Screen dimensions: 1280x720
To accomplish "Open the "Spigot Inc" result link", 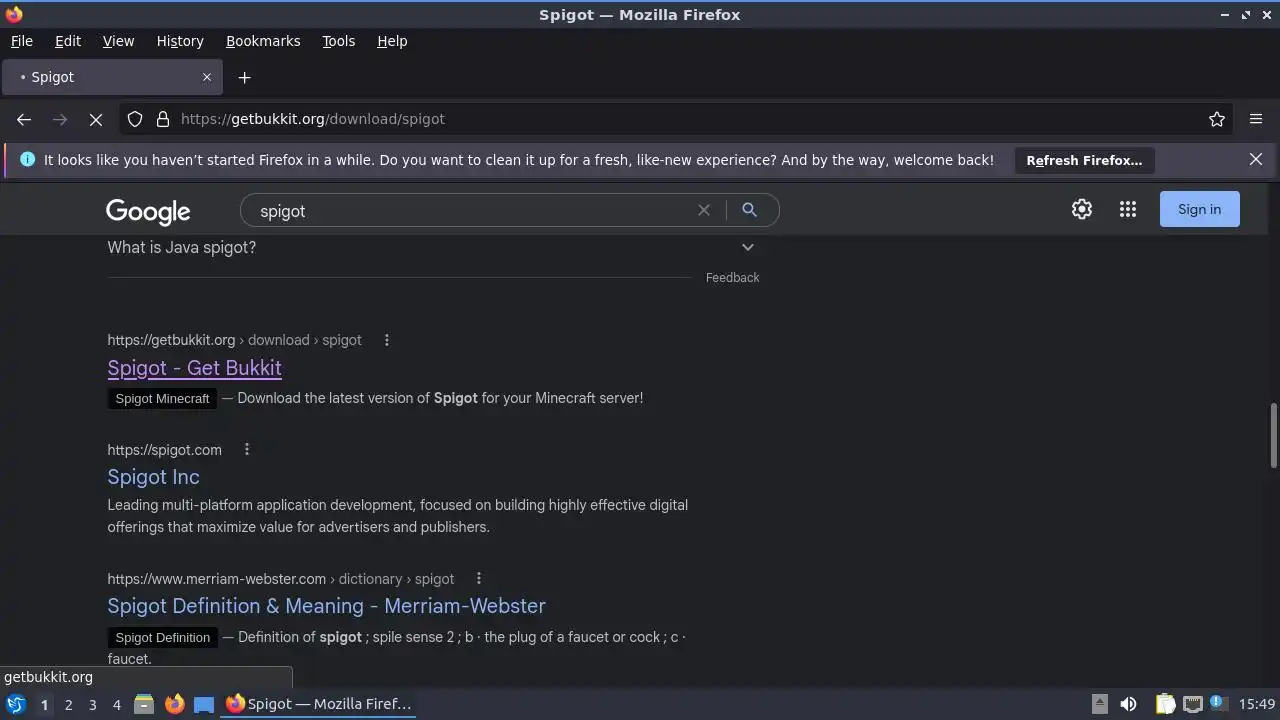I will coord(153,477).
